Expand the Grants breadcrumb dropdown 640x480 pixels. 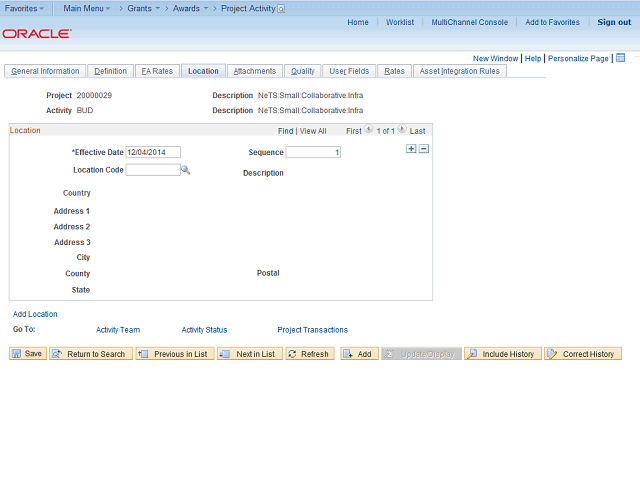(144, 8)
